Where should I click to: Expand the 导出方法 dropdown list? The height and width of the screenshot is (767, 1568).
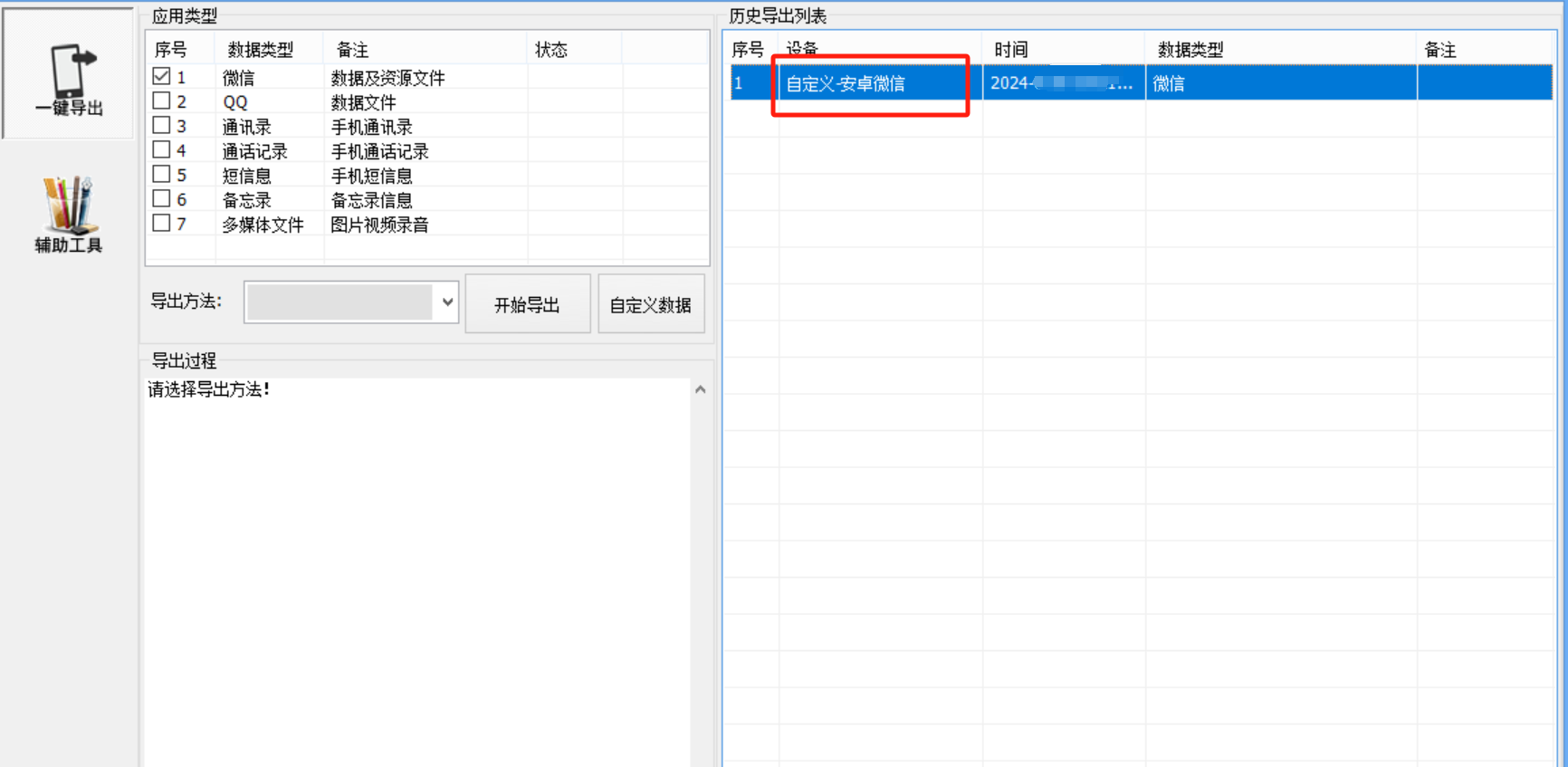(447, 302)
